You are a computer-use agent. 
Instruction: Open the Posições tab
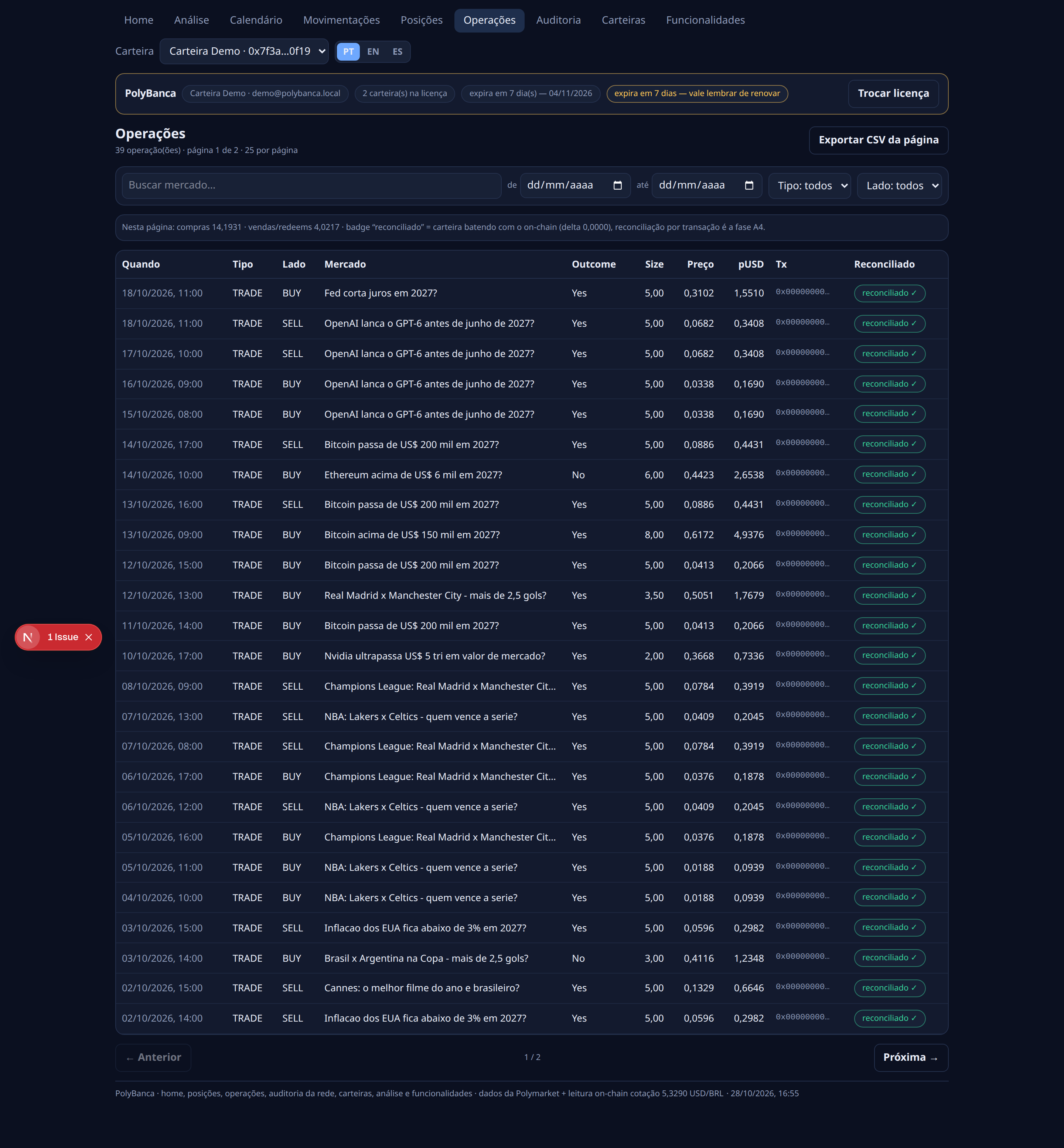[x=422, y=20]
